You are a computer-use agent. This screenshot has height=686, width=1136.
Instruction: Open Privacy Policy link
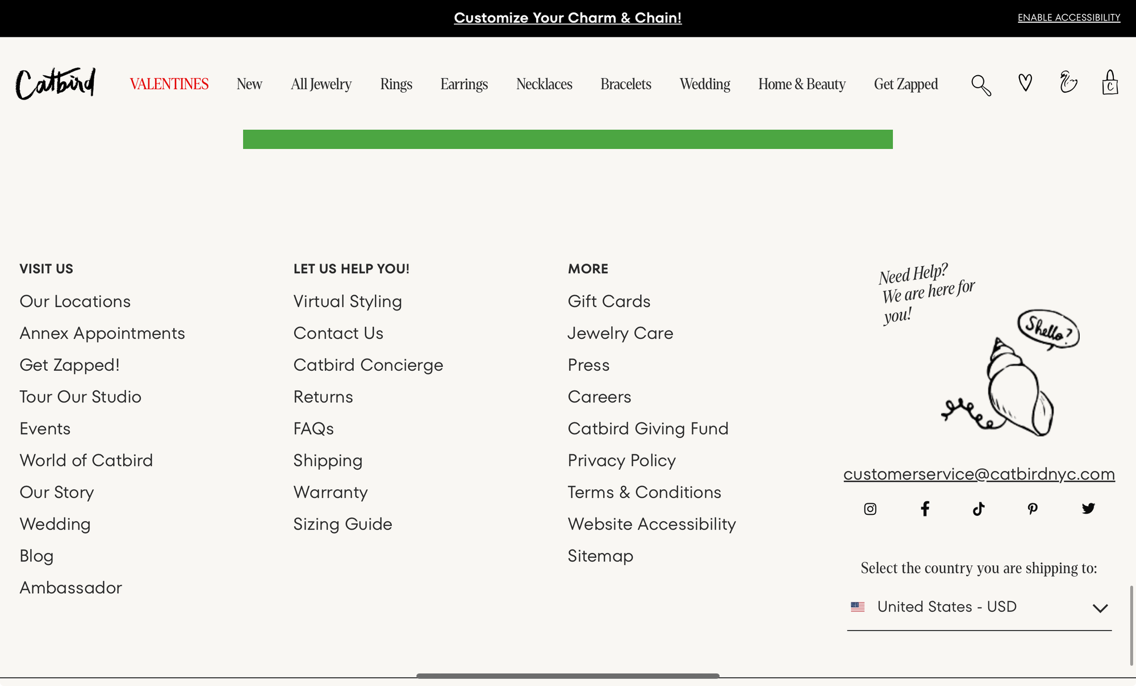pos(622,461)
